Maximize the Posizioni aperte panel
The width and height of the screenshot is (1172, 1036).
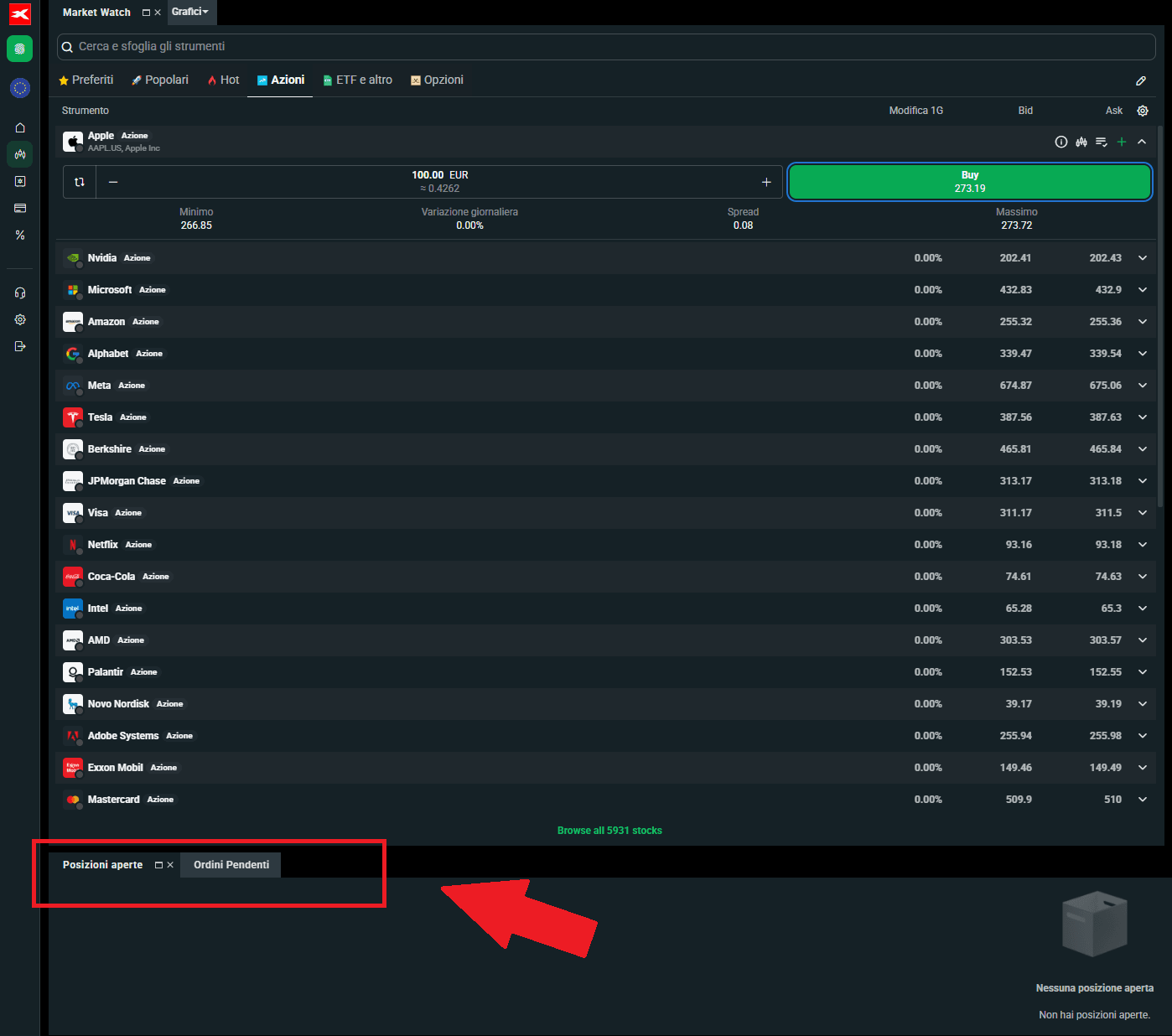[x=158, y=865]
